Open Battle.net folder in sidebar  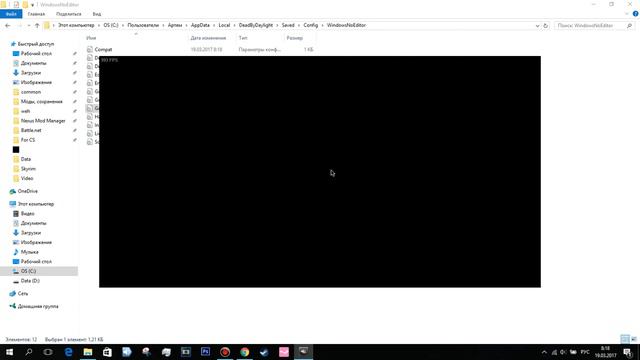coord(31,130)
